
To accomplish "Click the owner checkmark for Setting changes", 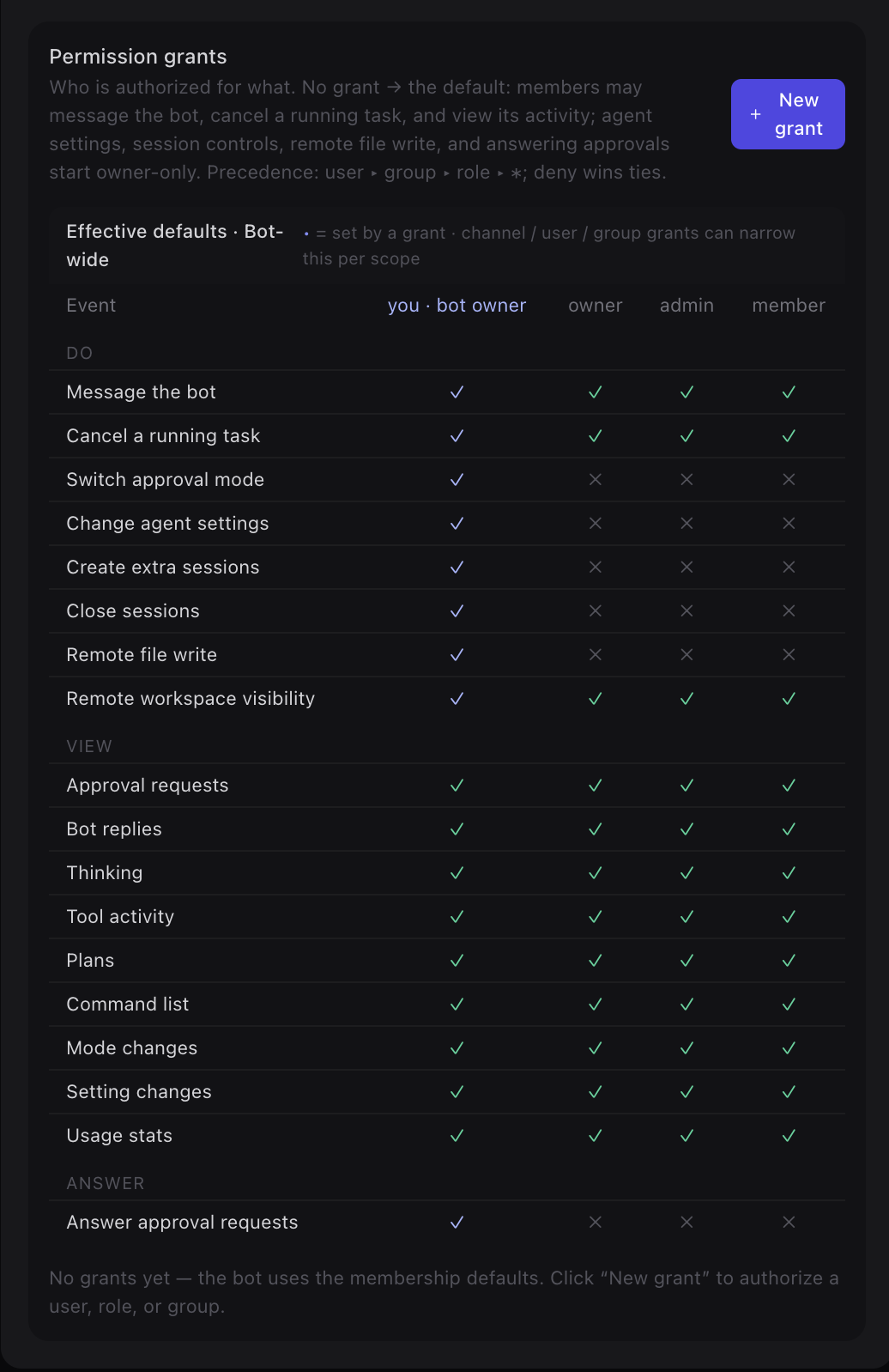I will point(595,1092).
